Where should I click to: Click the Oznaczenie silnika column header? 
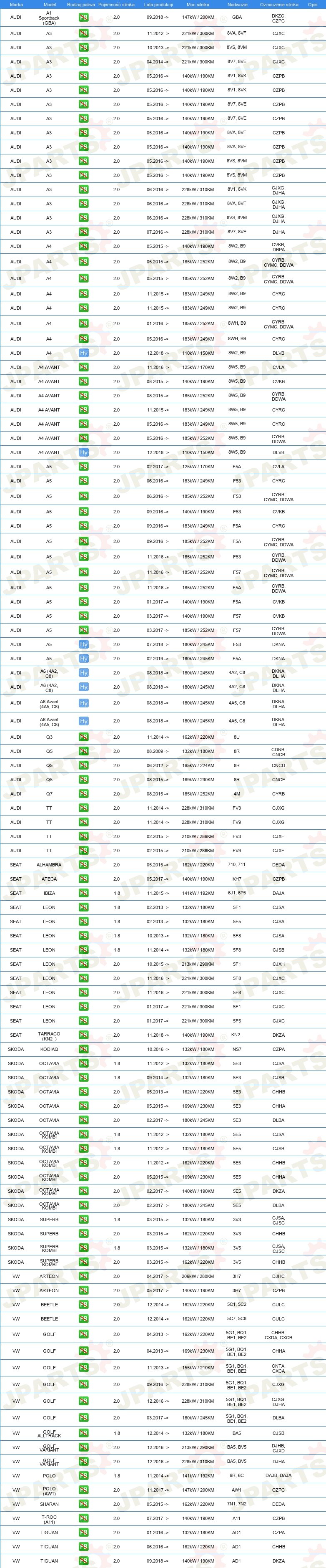pos(279,4)
